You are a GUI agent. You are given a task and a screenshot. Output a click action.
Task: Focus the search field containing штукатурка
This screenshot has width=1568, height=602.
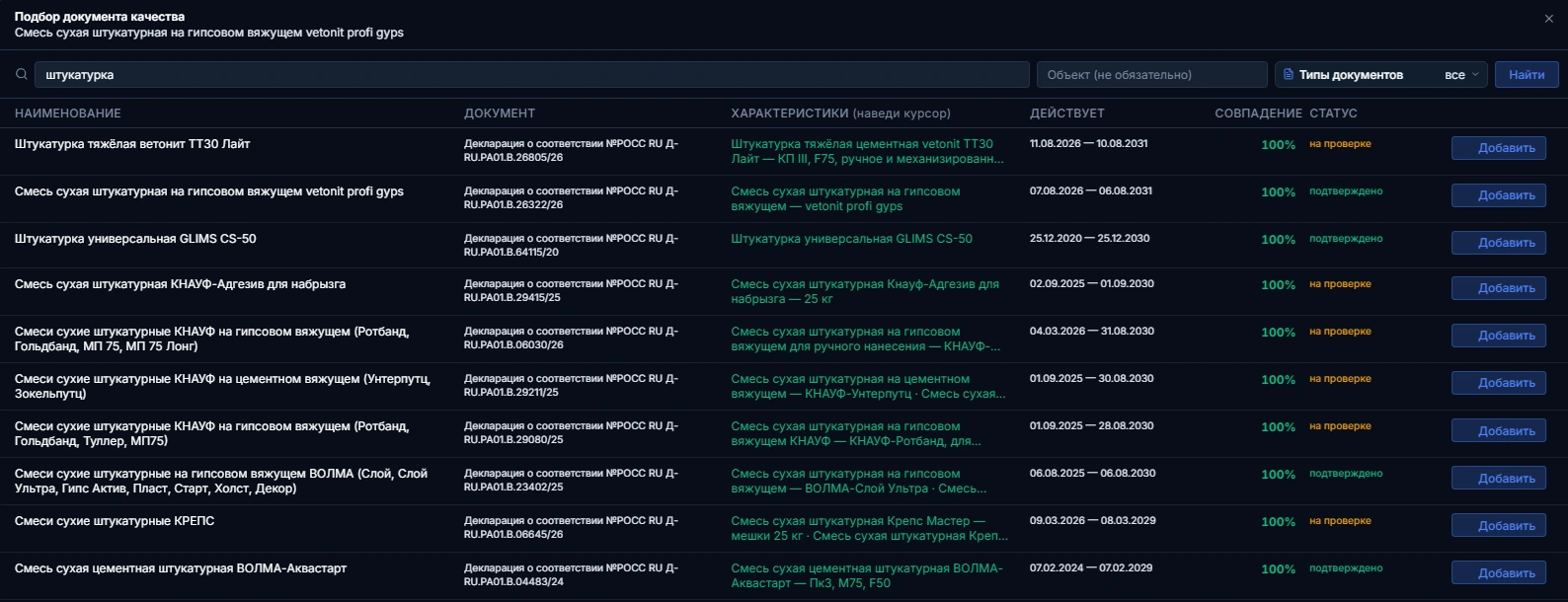click(531, 75)
